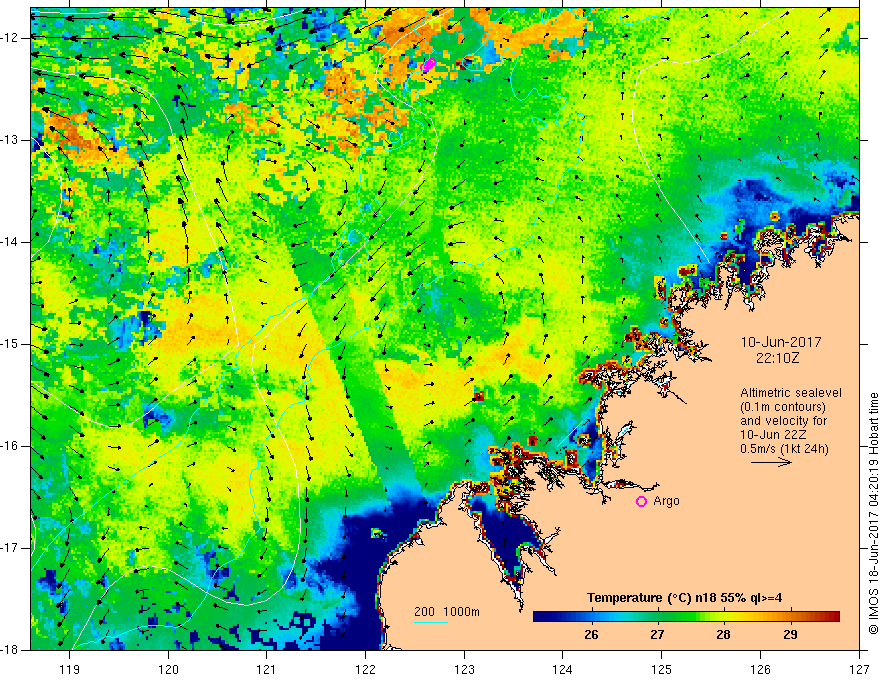Click the color bar label 28
The width and height of the screenshot is (880, 680).
pyautogui.click(x=723, y=635)
